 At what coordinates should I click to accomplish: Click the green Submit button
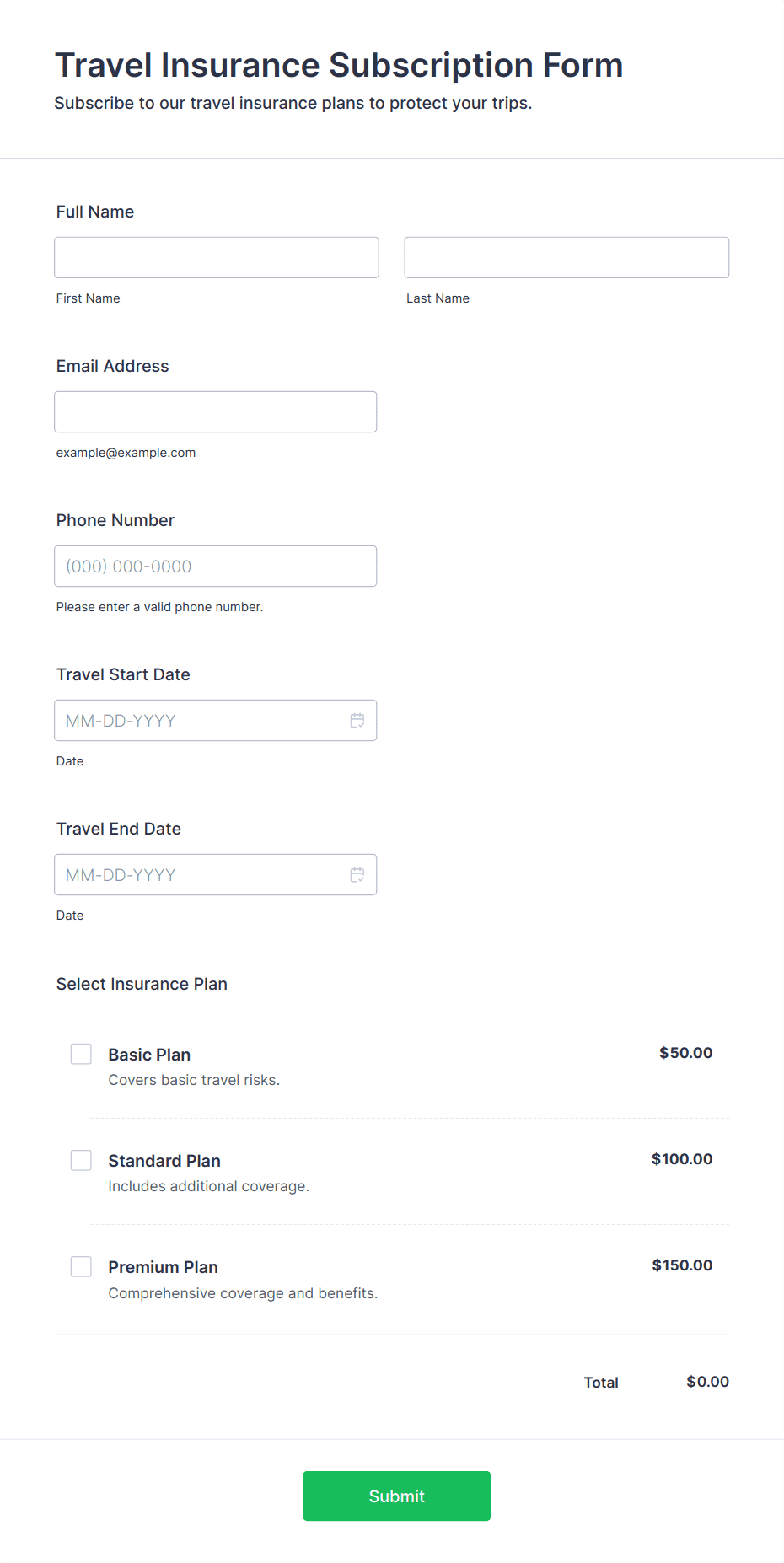397,1496
